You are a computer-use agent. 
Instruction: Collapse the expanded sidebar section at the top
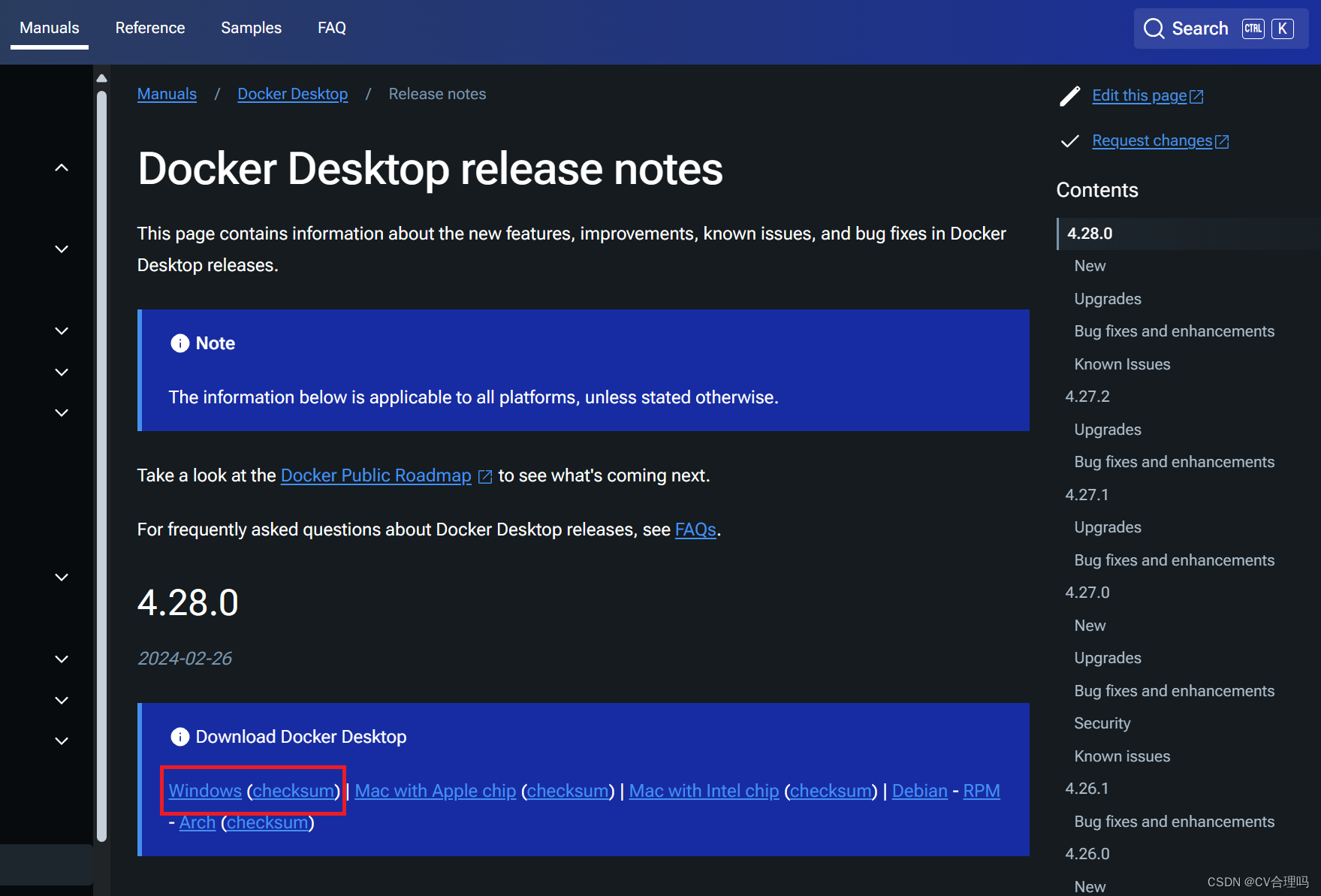pos(62,167)
